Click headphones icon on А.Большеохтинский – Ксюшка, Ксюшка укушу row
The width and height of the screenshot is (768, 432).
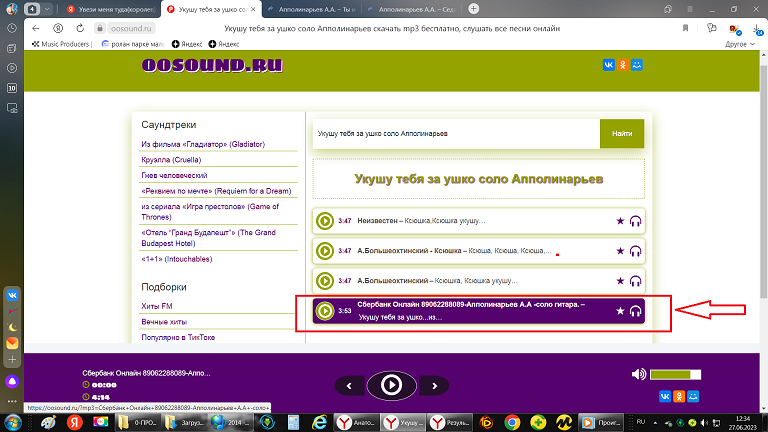[635, 281]
